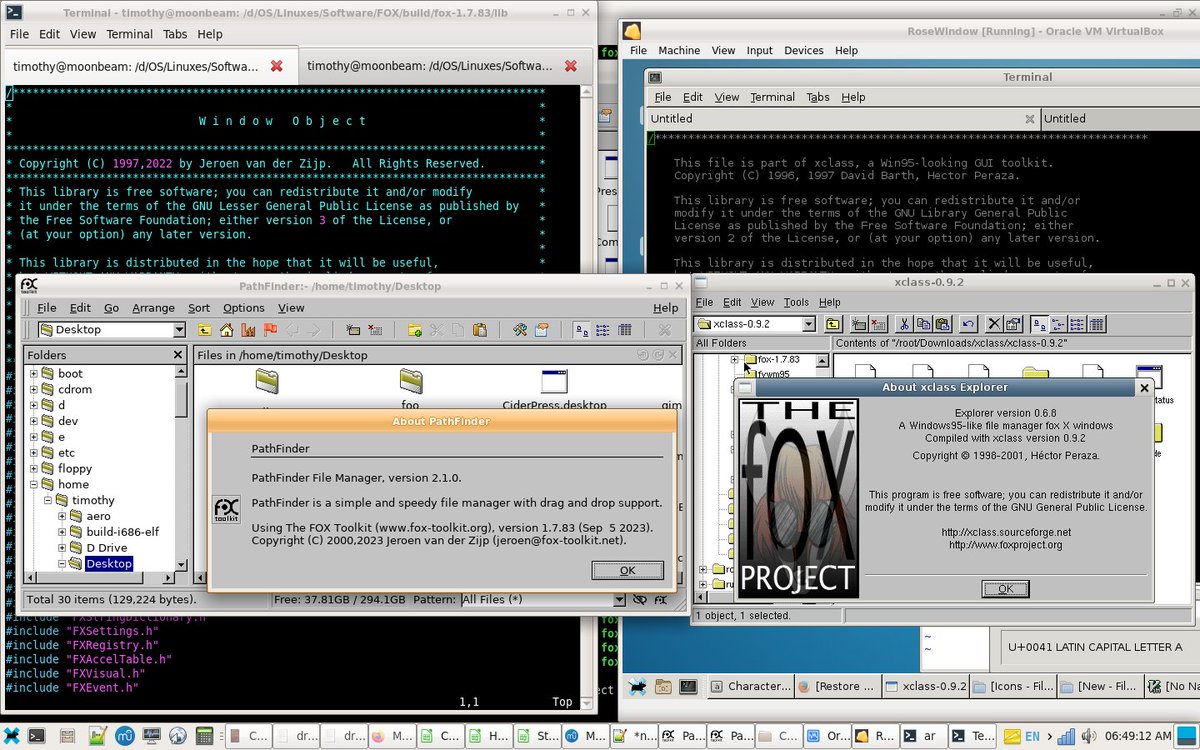Open the Pattern All Files dropdown
1200x750 pixels.
[620, 599]
